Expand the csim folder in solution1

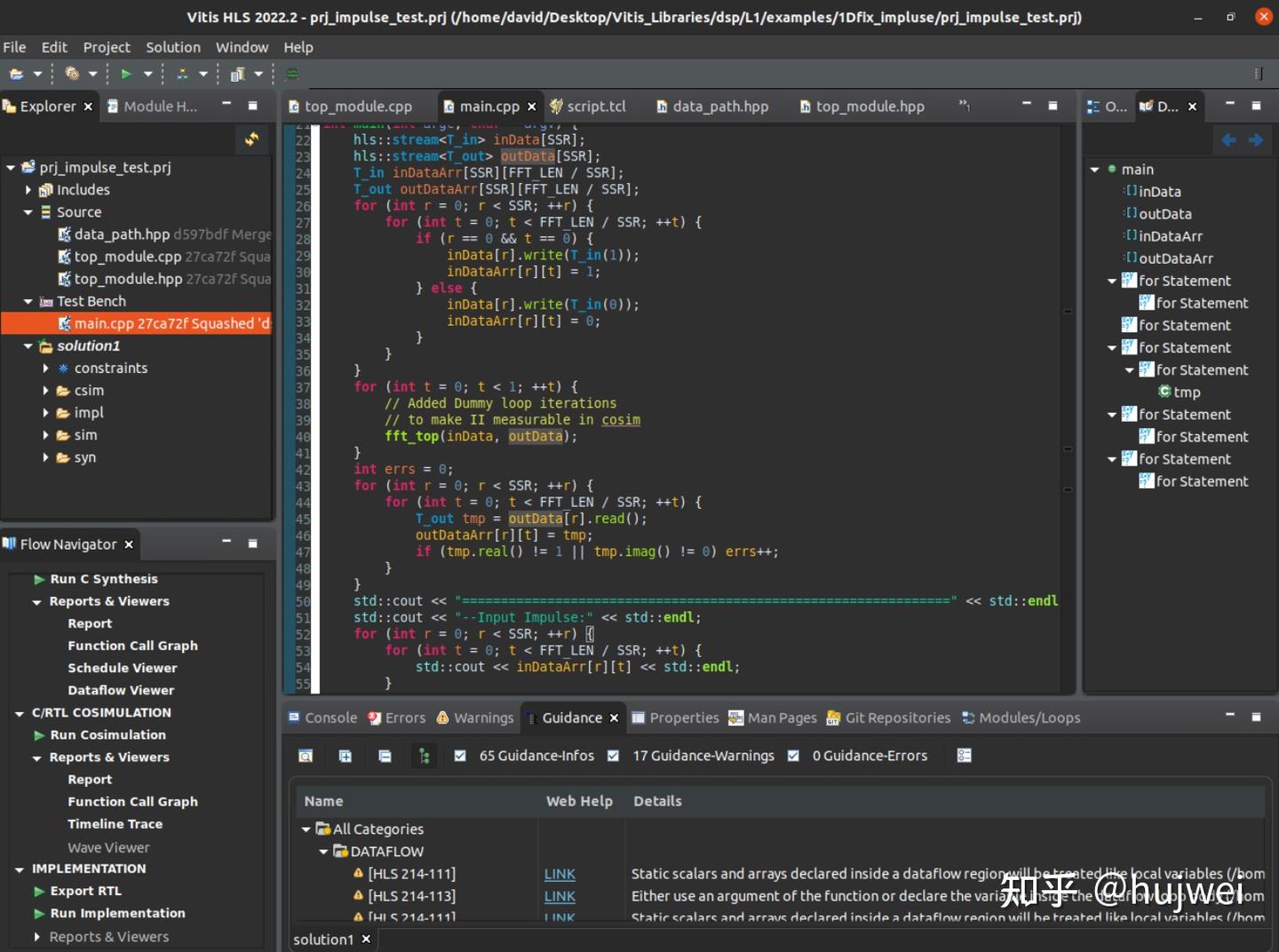click(x=46, y=391)
